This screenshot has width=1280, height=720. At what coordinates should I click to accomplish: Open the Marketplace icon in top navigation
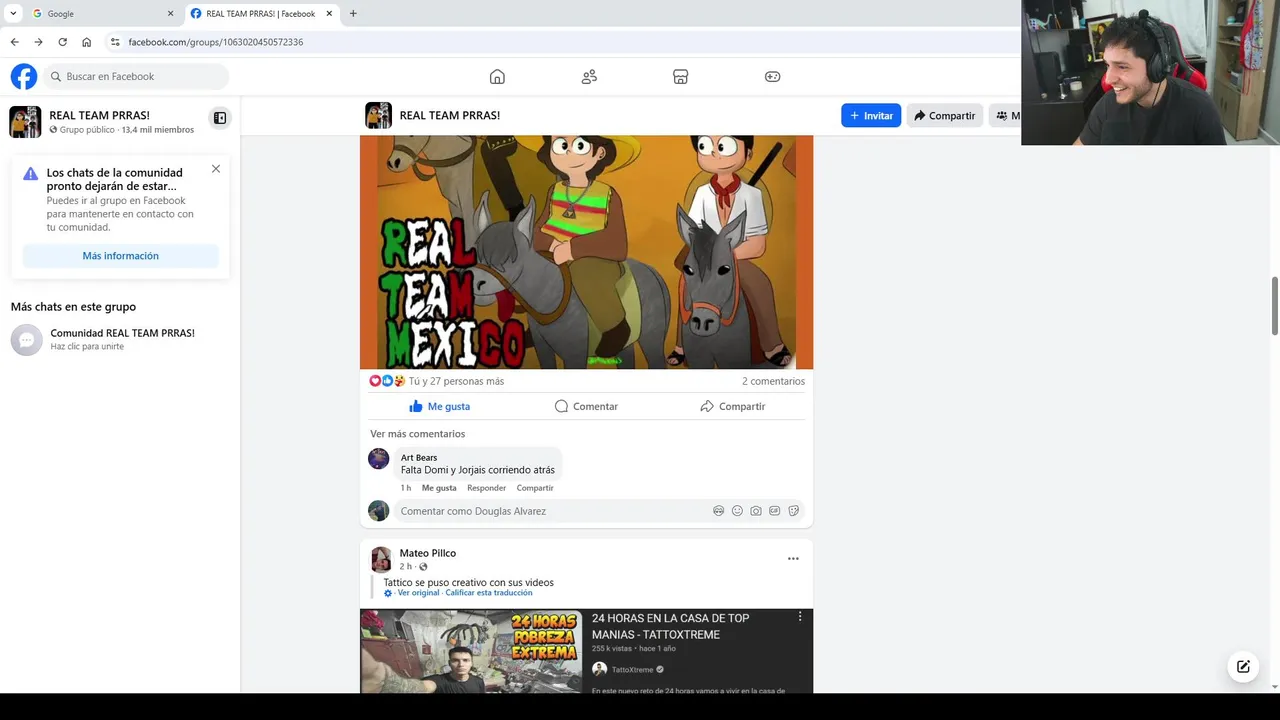click(680, 76)
